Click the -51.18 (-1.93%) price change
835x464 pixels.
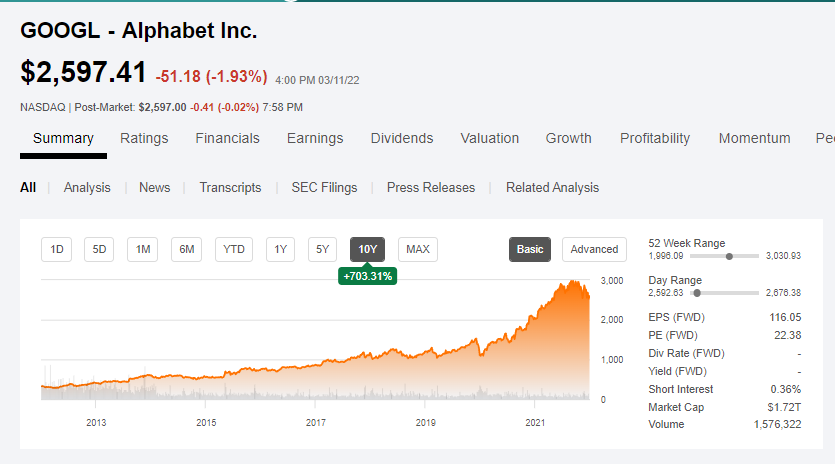pos(211,77)
